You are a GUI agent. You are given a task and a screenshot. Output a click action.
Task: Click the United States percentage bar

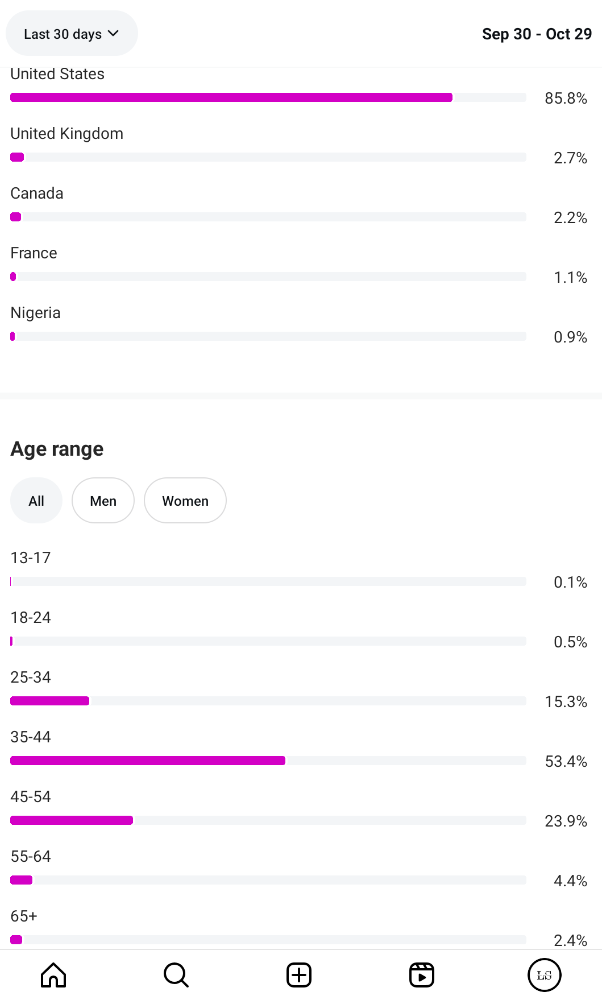(231, 98)
